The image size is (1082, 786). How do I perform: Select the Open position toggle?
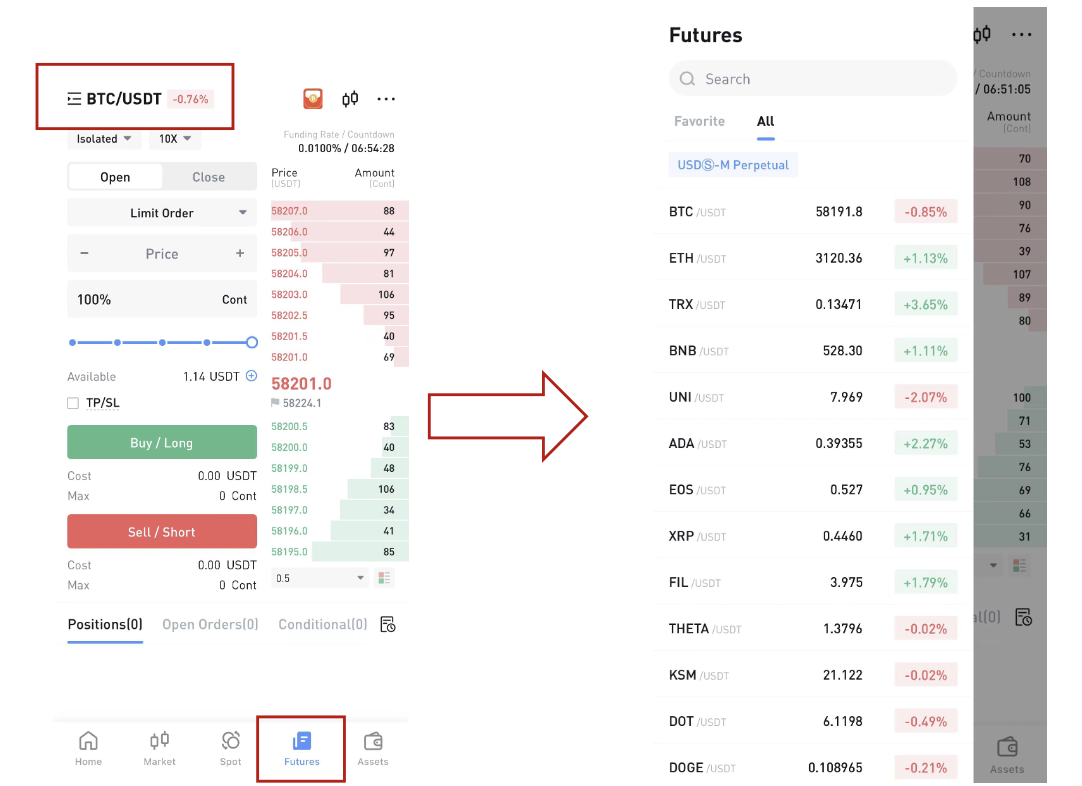point(115,177)
